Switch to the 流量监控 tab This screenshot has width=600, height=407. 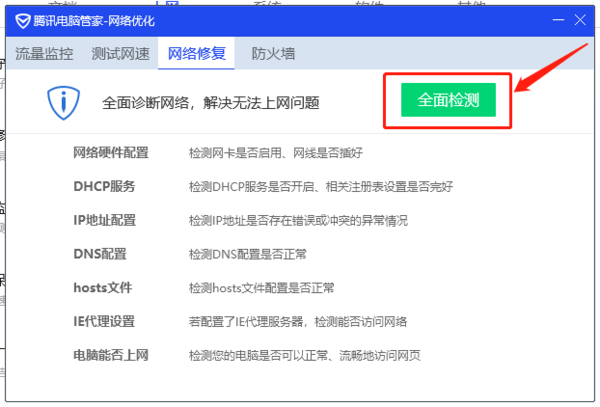tap(44, 54)
